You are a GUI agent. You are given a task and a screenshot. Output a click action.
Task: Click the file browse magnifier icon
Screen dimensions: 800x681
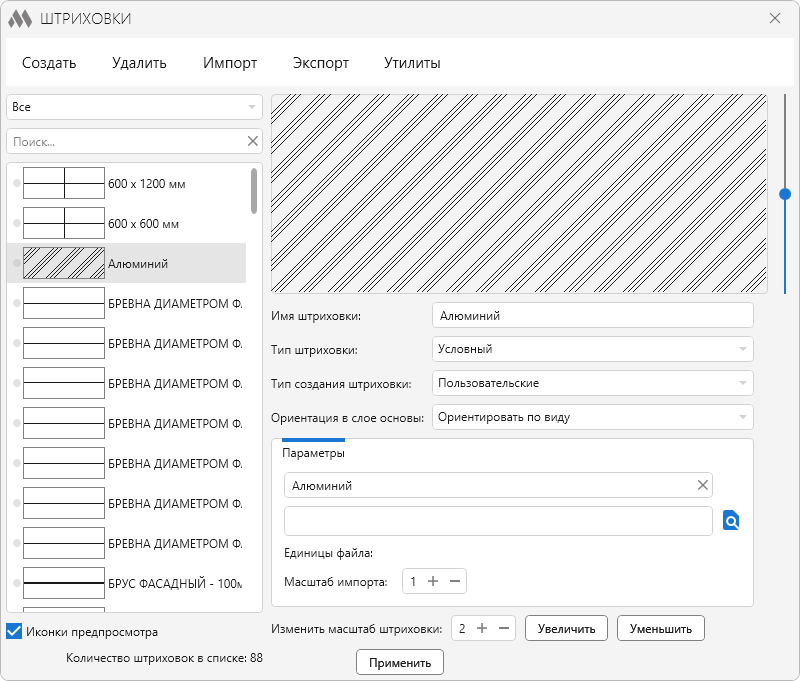click(x=731, y=521)
